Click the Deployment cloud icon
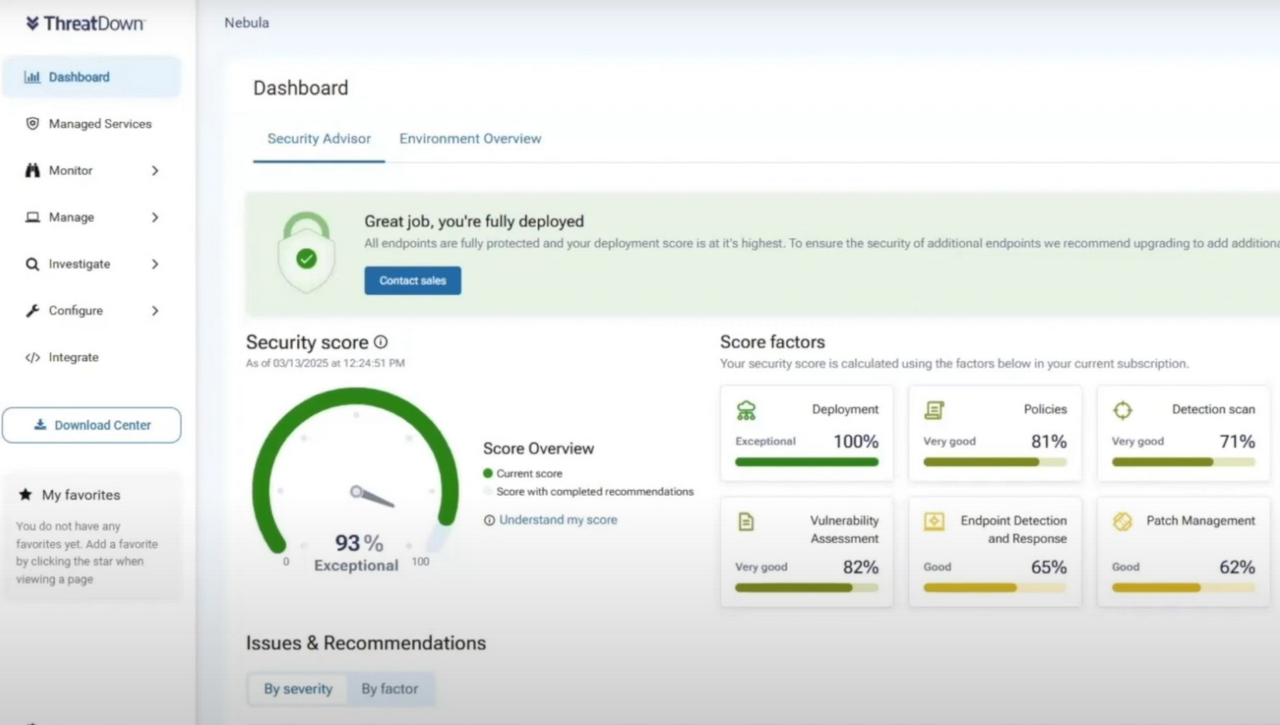 click(x=746, y=410)
